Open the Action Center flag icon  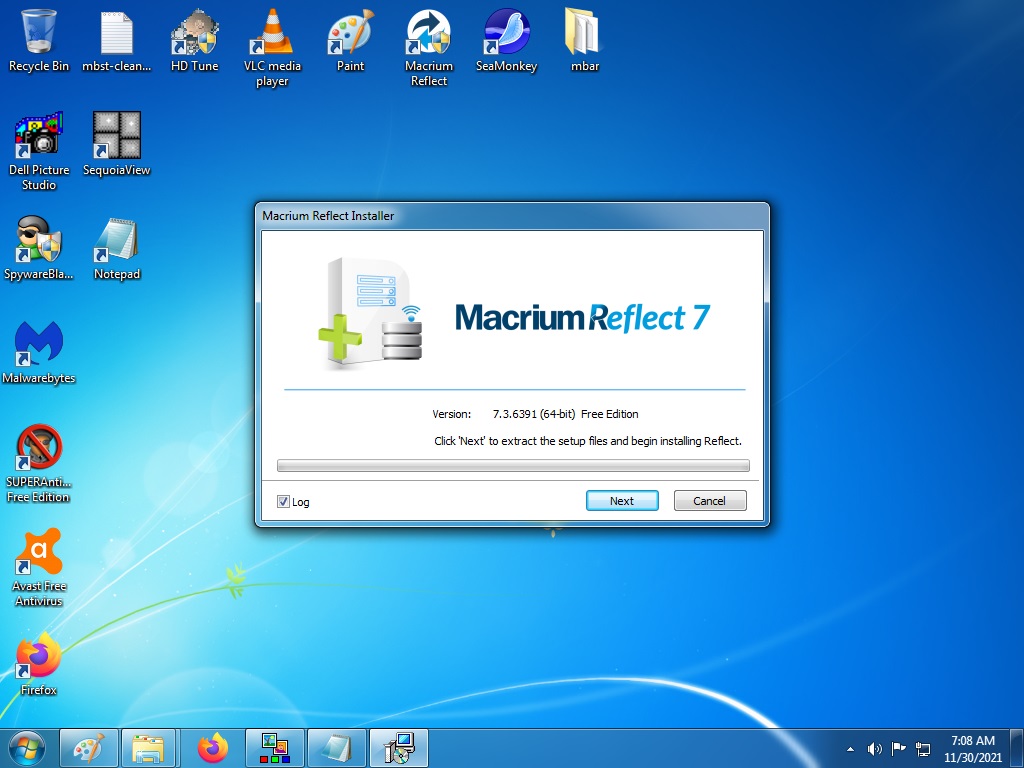tap(899, 749)
